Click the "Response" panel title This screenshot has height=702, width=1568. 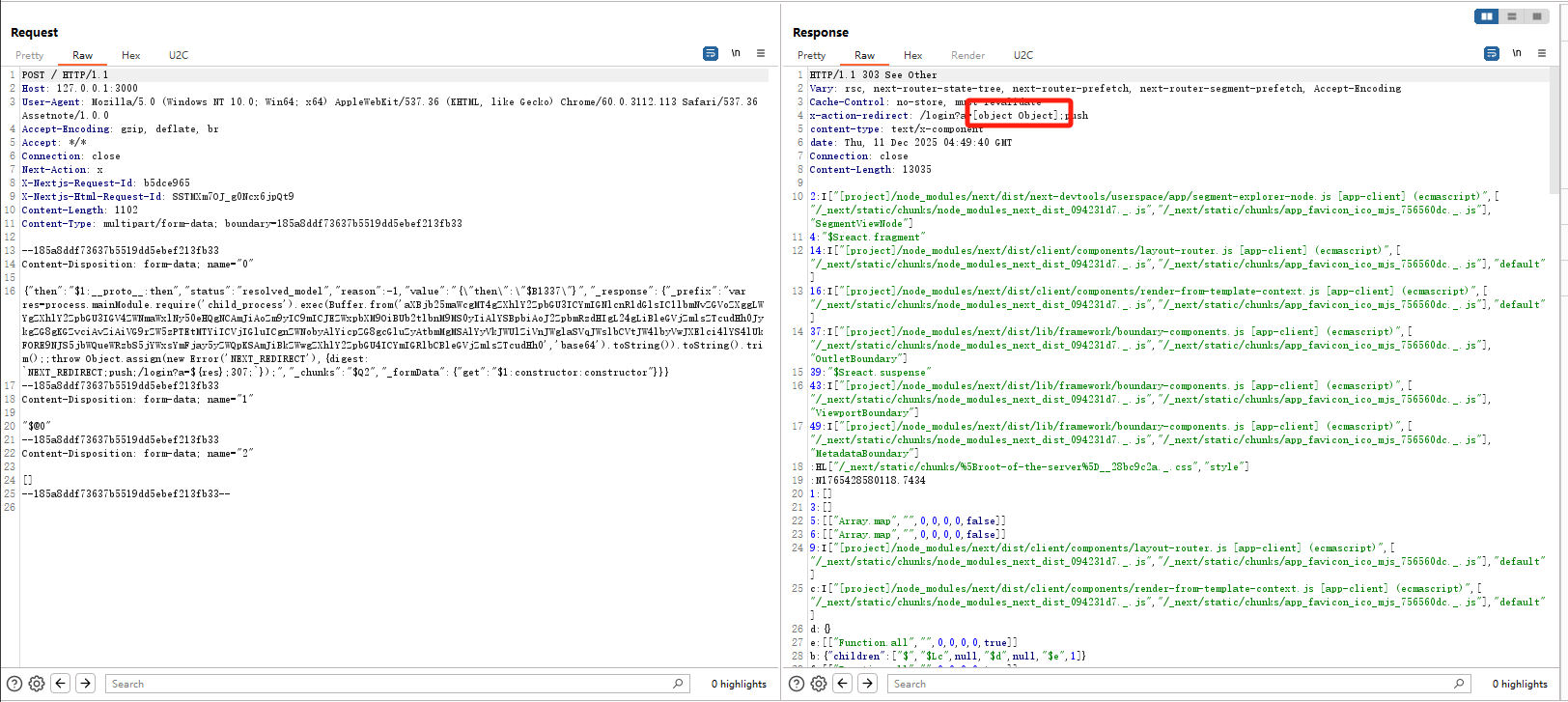point(821,32)
